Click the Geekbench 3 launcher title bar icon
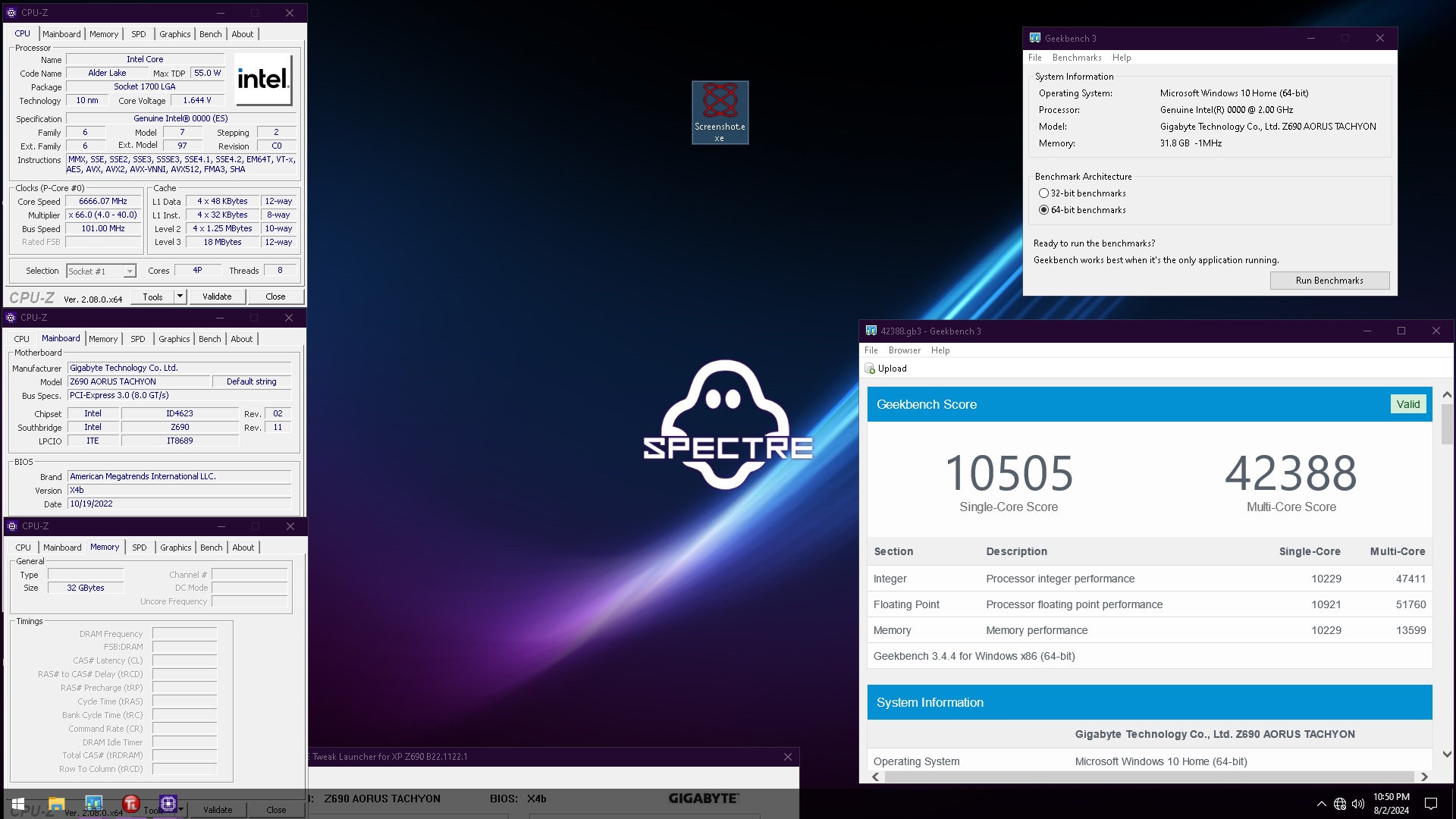 pyautogui.click(x=1035, y=38)
